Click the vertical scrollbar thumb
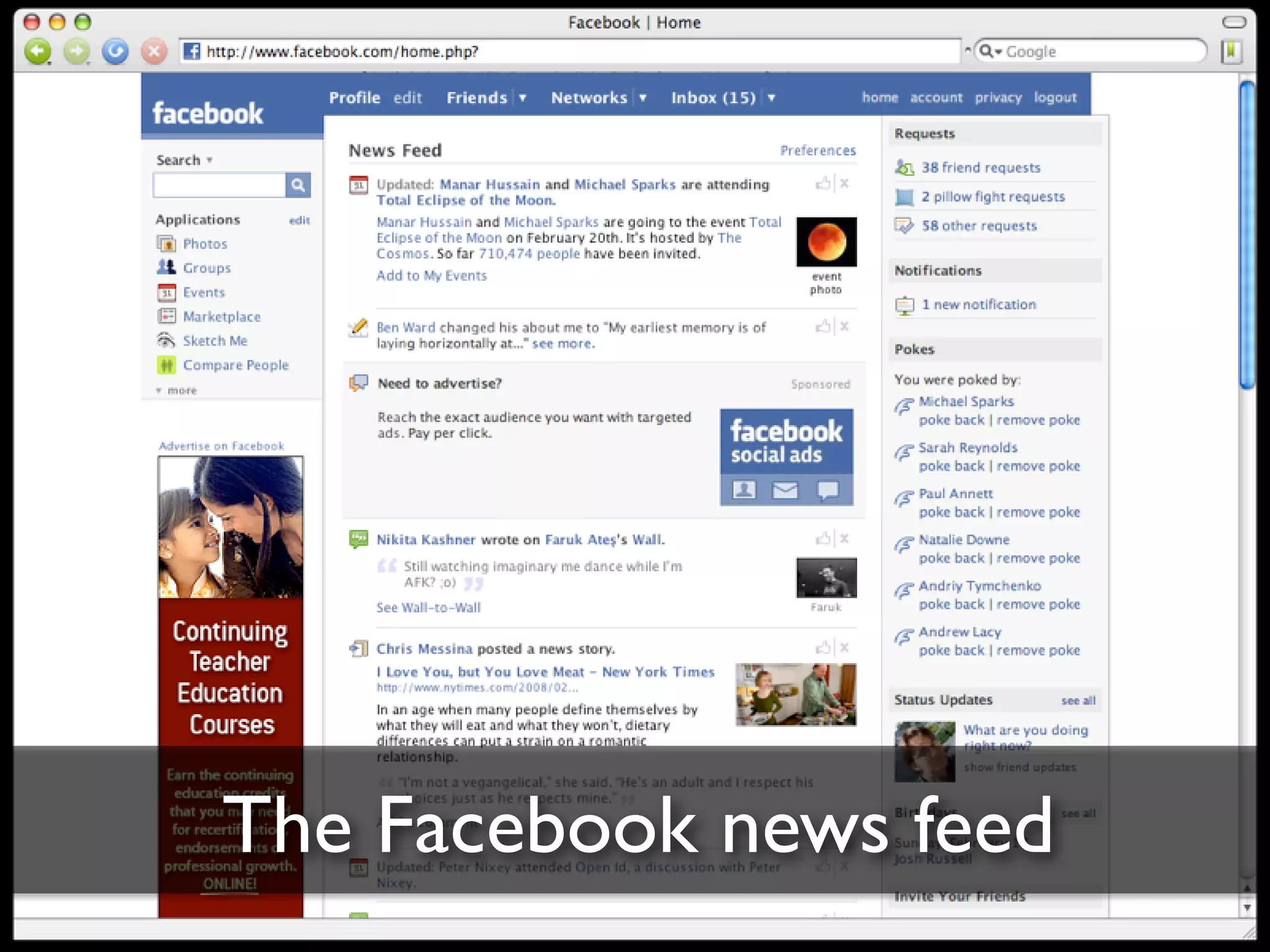Screen dimensions: 1270x952 (x=1247, y=236)
